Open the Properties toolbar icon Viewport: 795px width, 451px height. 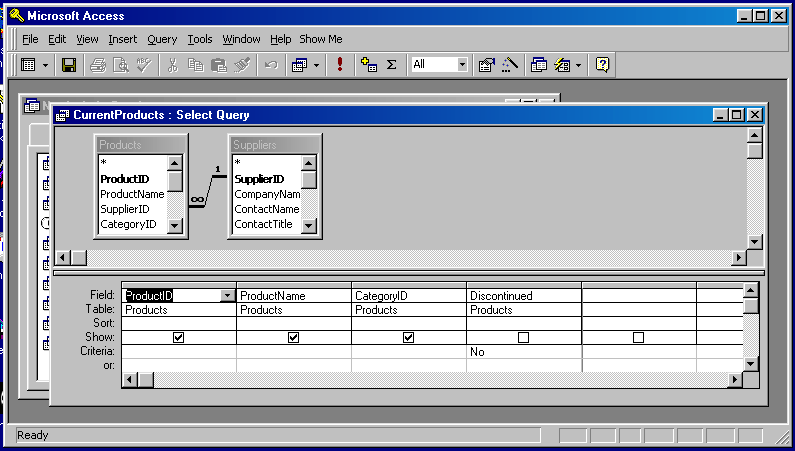(487, 65)
